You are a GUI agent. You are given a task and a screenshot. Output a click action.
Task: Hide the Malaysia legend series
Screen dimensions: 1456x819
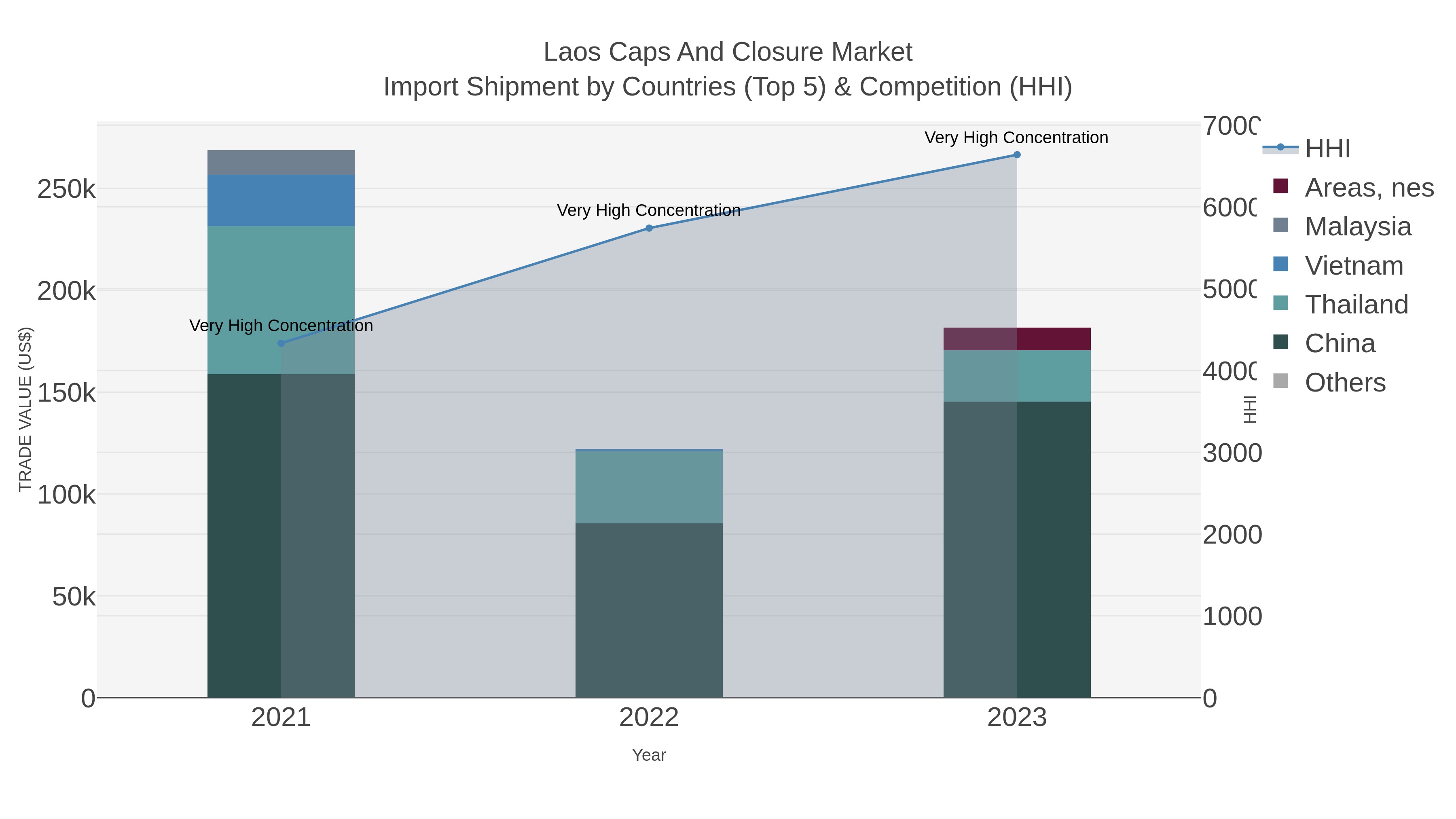(x=1358, y=226)
